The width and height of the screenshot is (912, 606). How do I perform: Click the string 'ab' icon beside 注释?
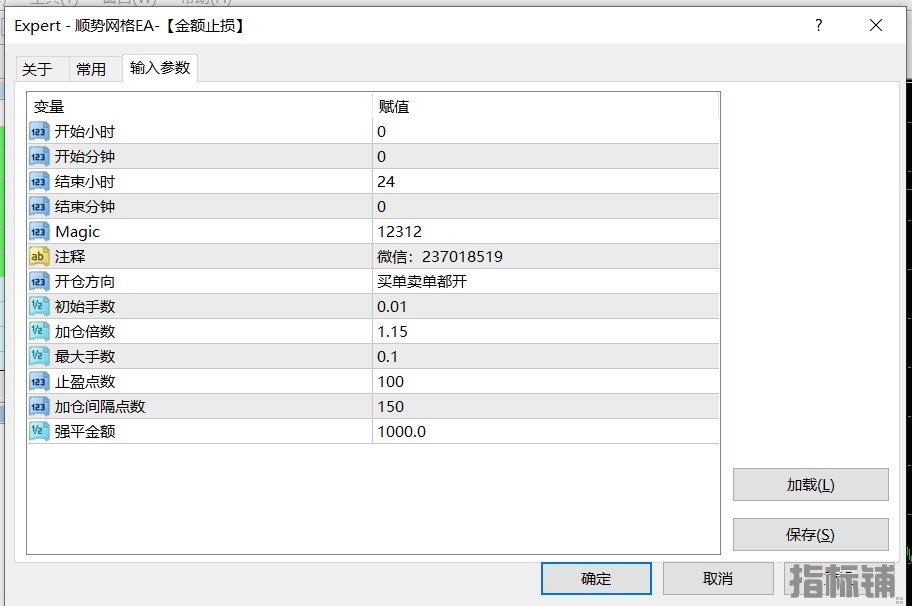pyautogui.click(x=39, y=257)
